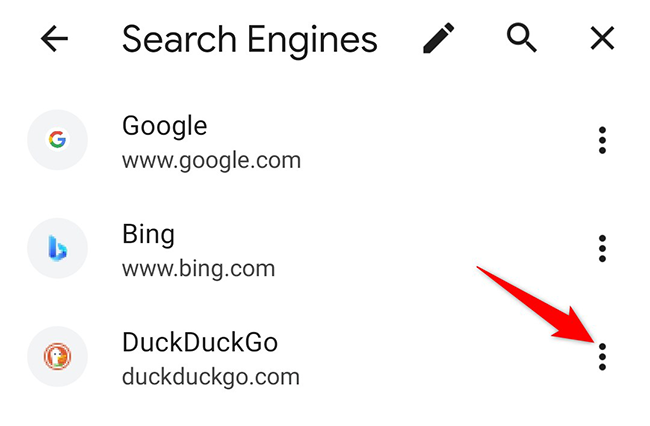Go back using the left arrow
The width and height of the screenshot is (650, 426).
pyautogui.click(x=54, y=39)
